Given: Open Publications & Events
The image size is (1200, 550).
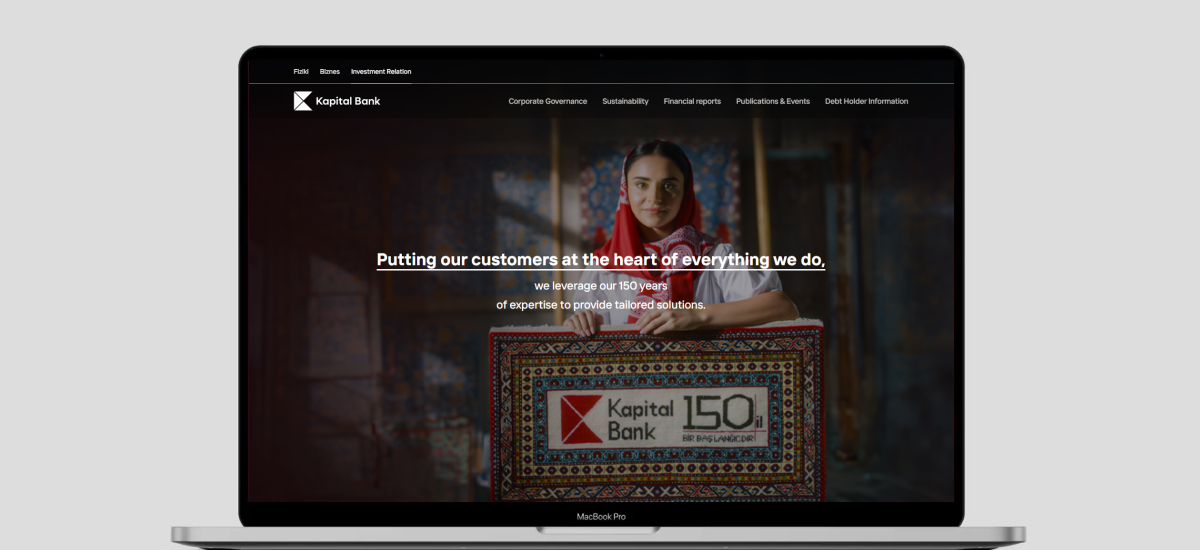Looking at the screenshot, I should coord(773,101).
